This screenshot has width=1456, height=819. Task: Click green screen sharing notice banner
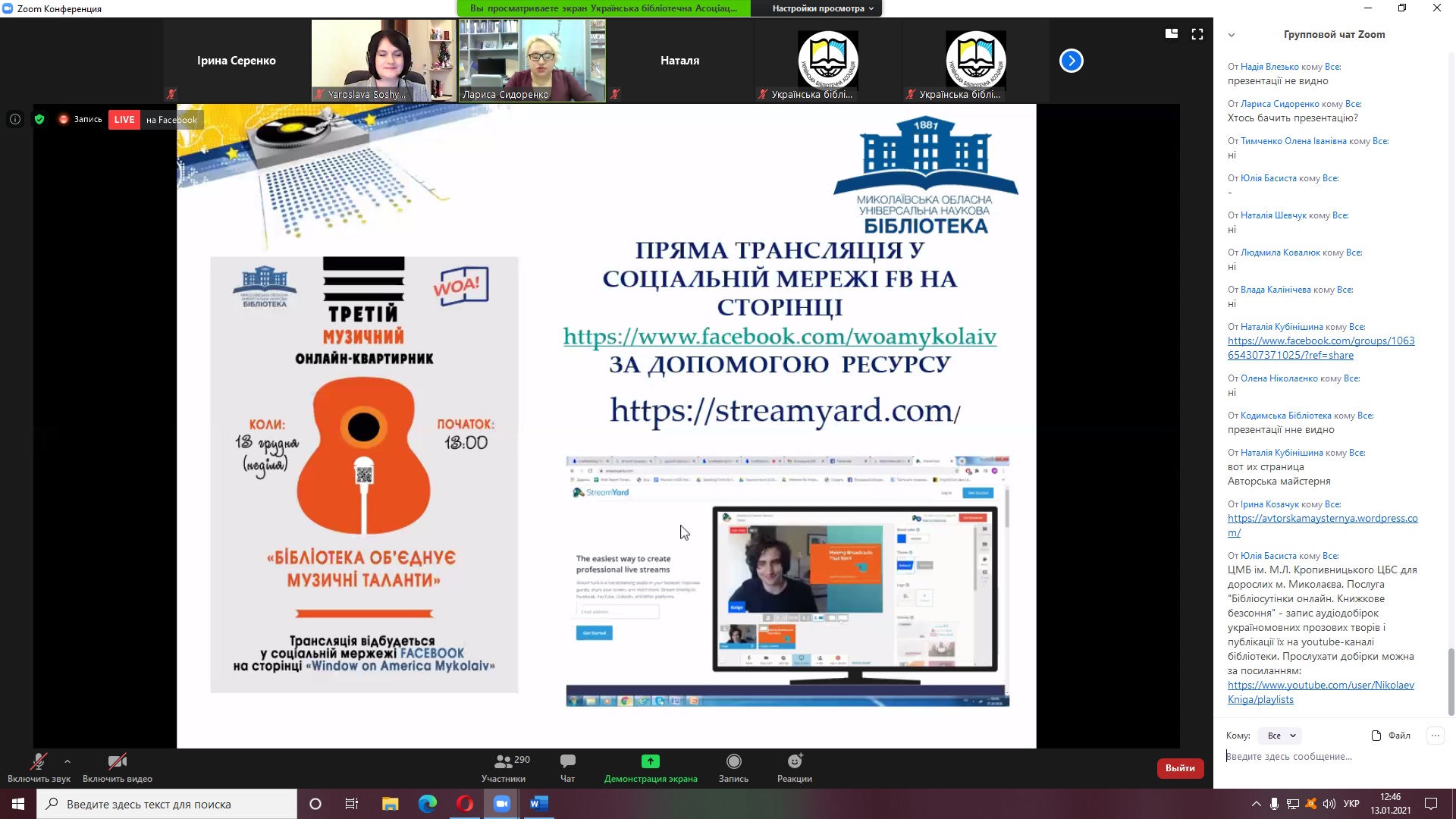click(604, 8)
